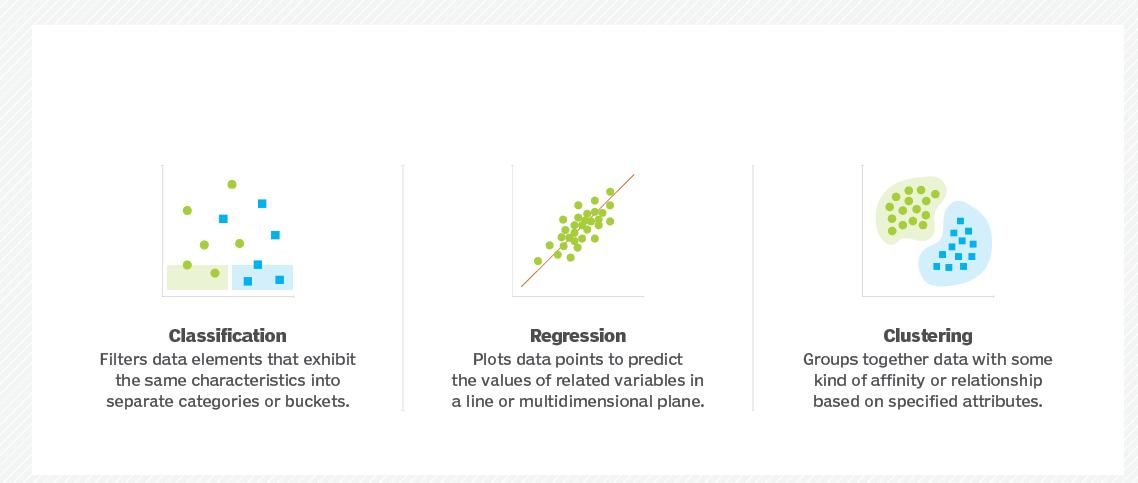The width and height of the screenshot is (1138, 483).
Task: Pick the light blue bucket in Classification chart
Action: [x=263, y=277]
